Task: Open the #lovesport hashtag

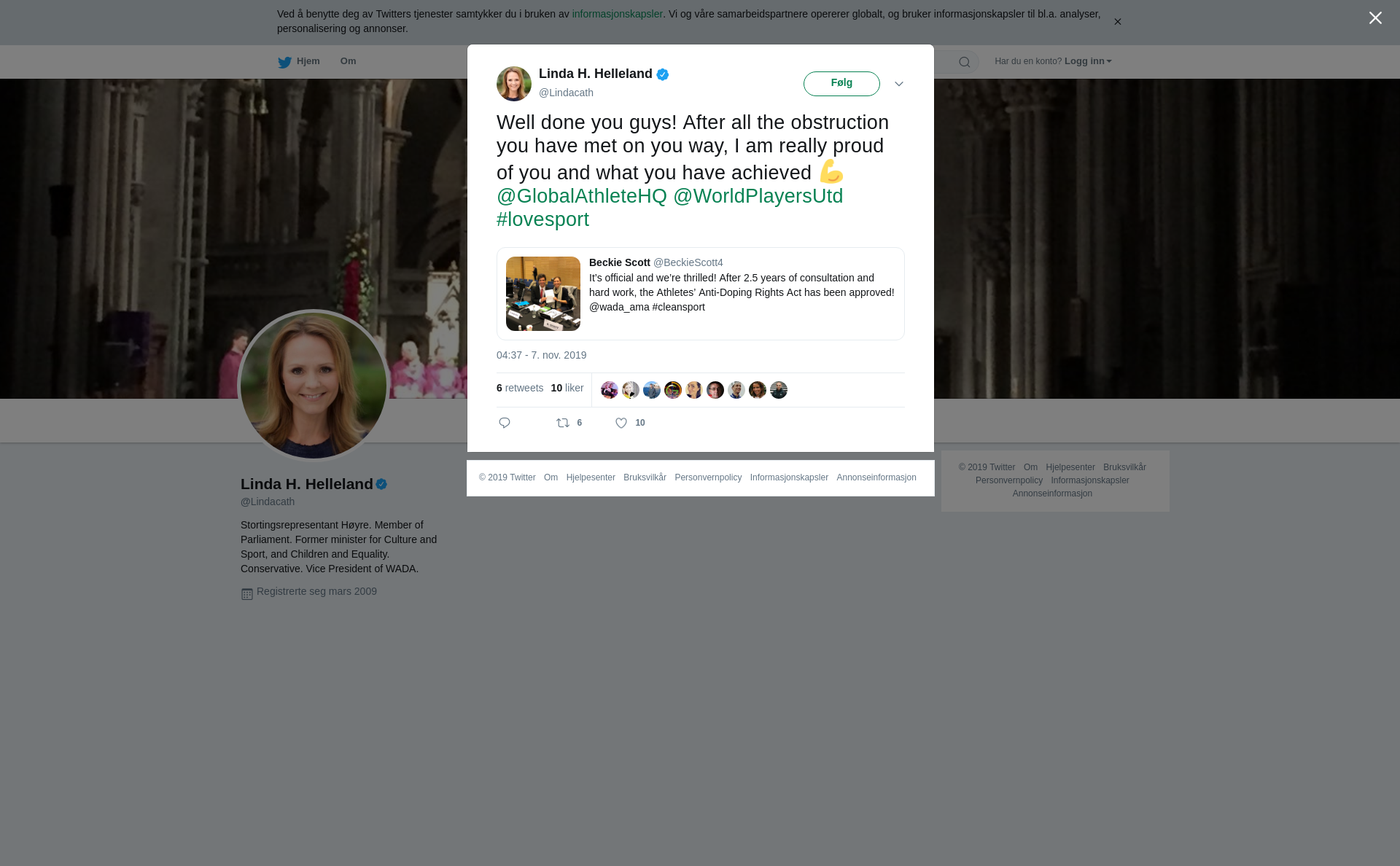Action: click(x=542, y=219)
